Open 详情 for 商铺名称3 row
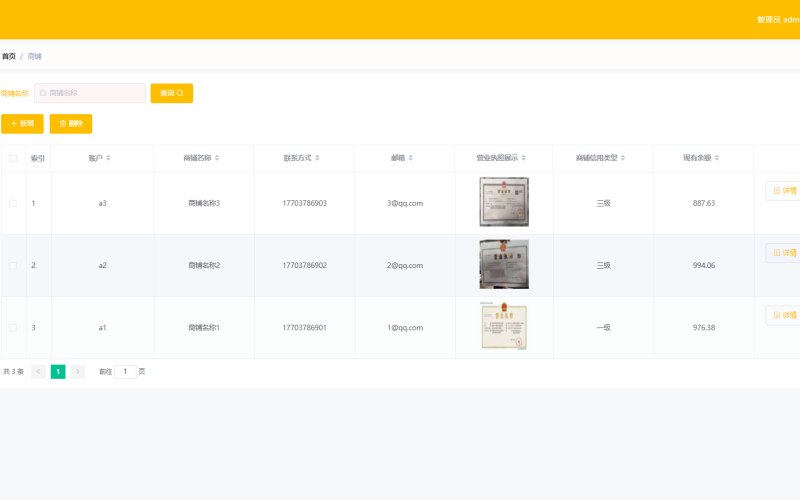The image size is (800, 500). pyautogui.click(x=783, y=191)
